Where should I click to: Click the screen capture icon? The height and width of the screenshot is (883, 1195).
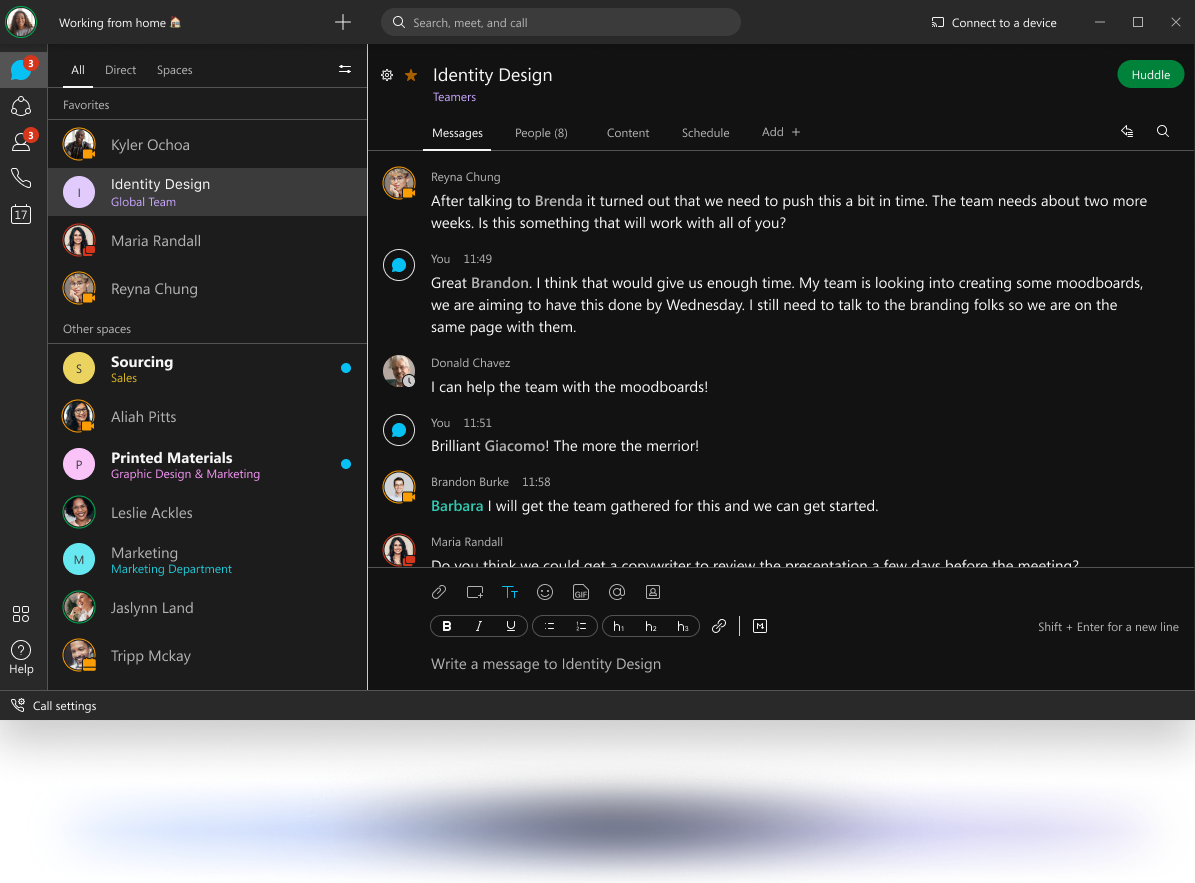pos(475,592)
